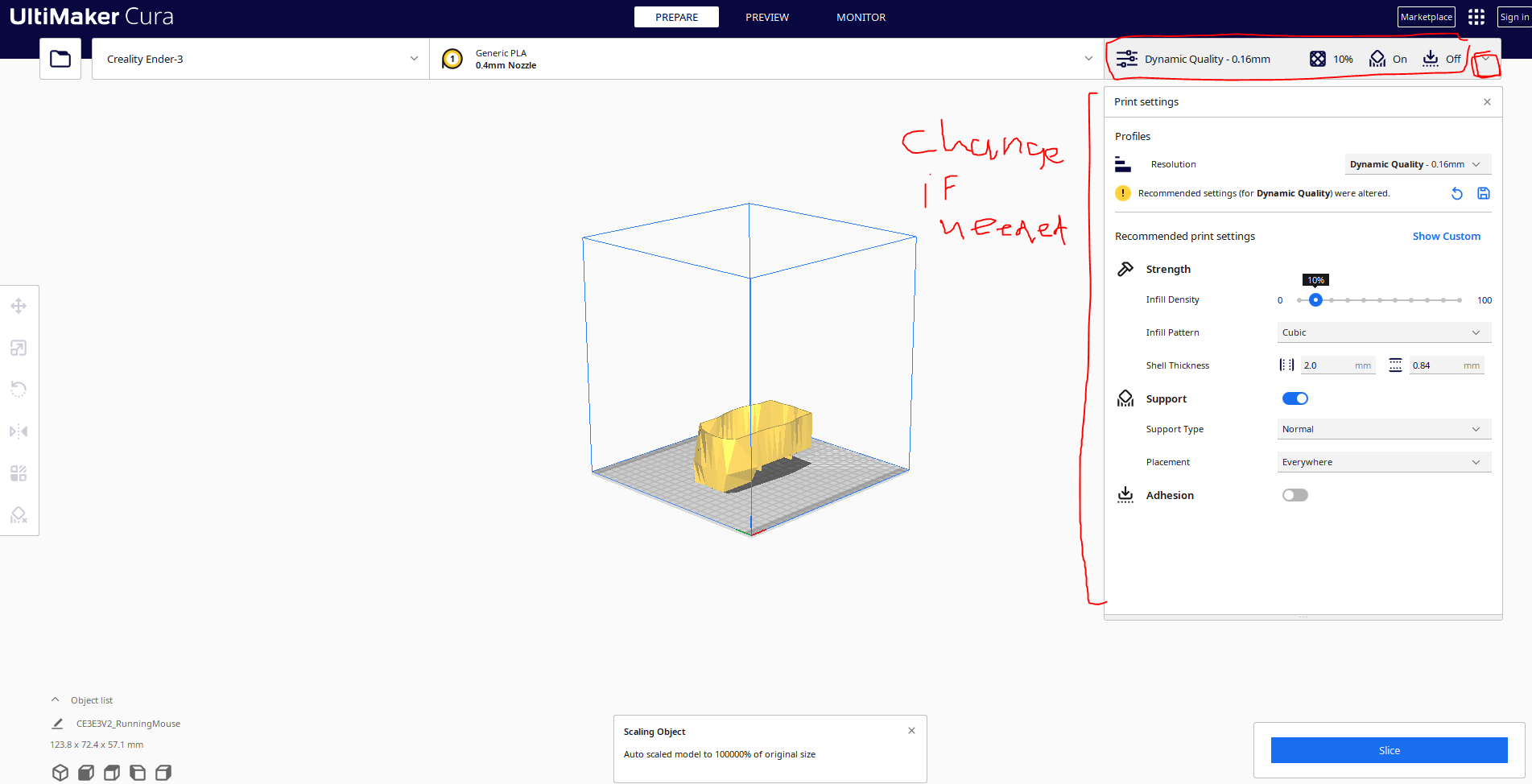Viewport: 1532px width, 784px height.
Task: Enable the Adhesion toggle
Action: [x=1295, y=495]
